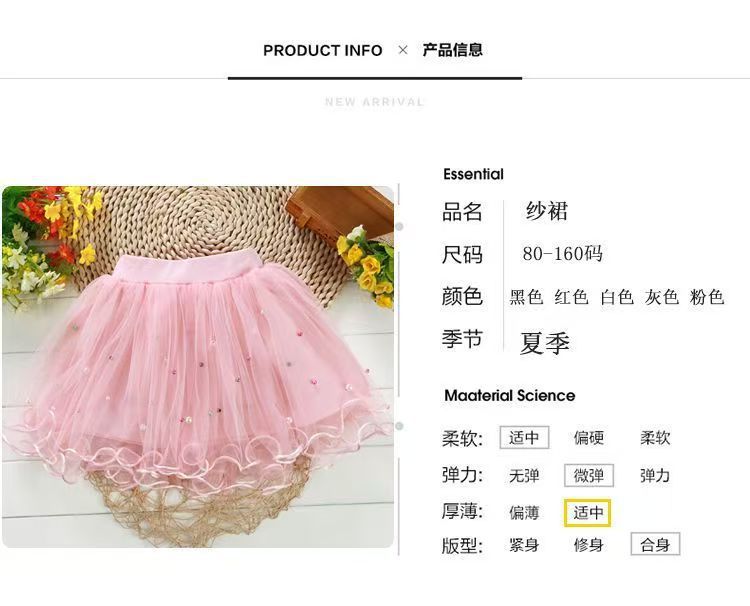
Task: Pick the 紧身 fit option
Action: pos(524,545)
